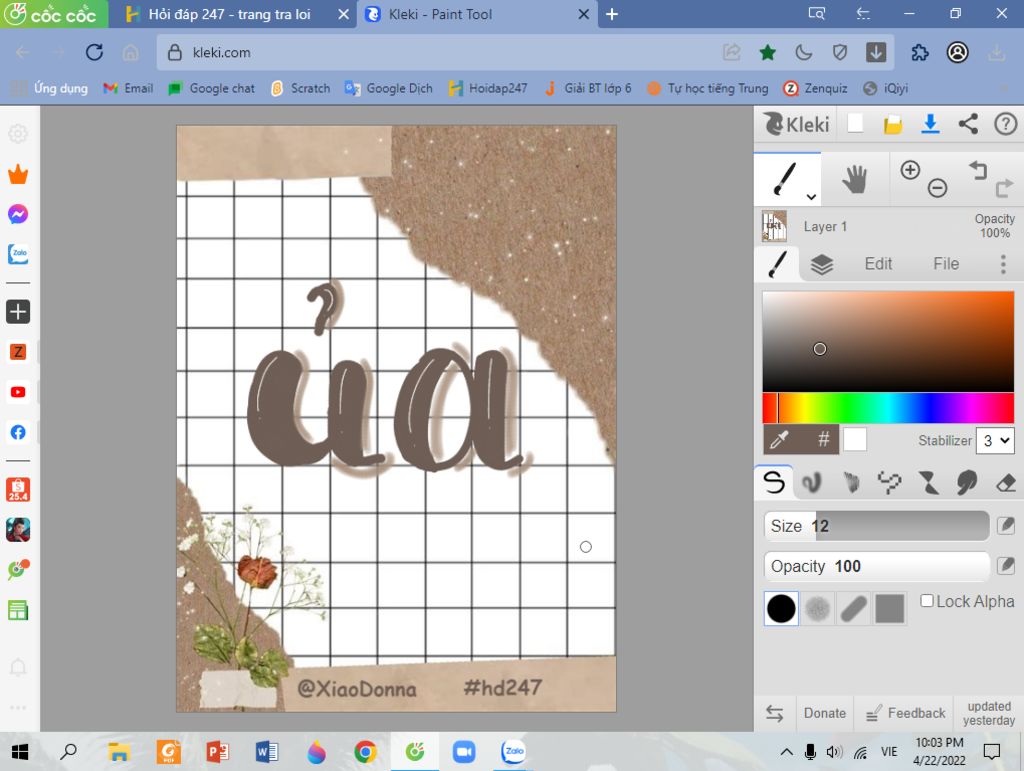
Task: Adjust the brush Size slider
Action: point(876,526)
